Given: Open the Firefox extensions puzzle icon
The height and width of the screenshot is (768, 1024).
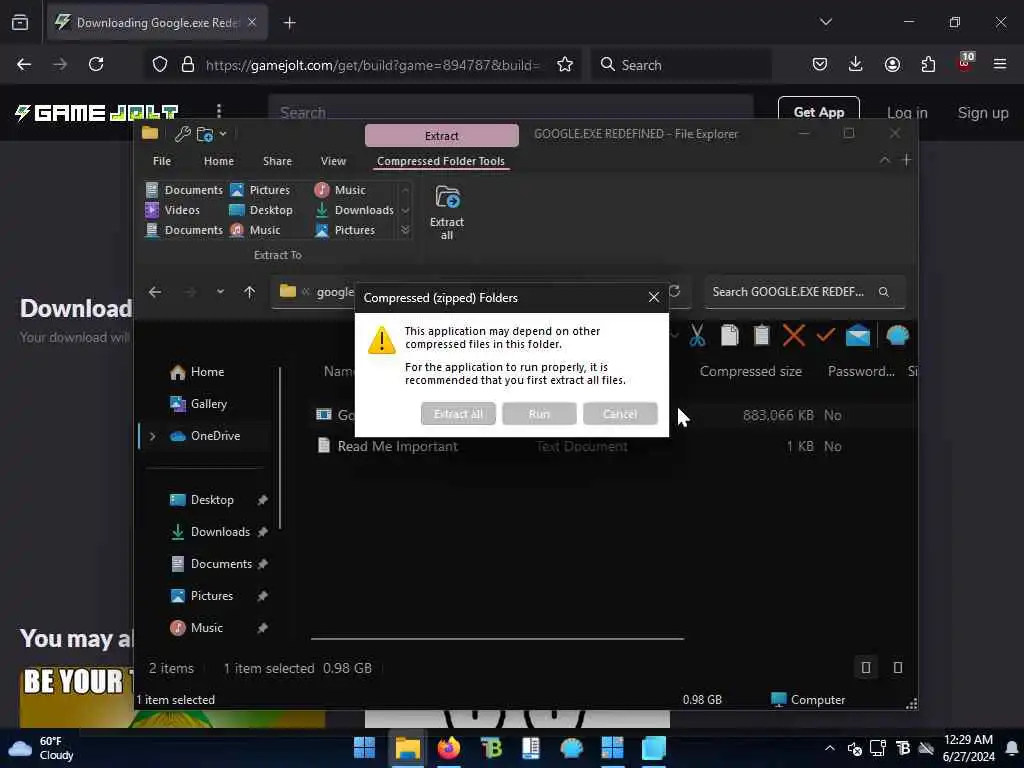Looking at the screenshot, I should click(x=928, y=64).
